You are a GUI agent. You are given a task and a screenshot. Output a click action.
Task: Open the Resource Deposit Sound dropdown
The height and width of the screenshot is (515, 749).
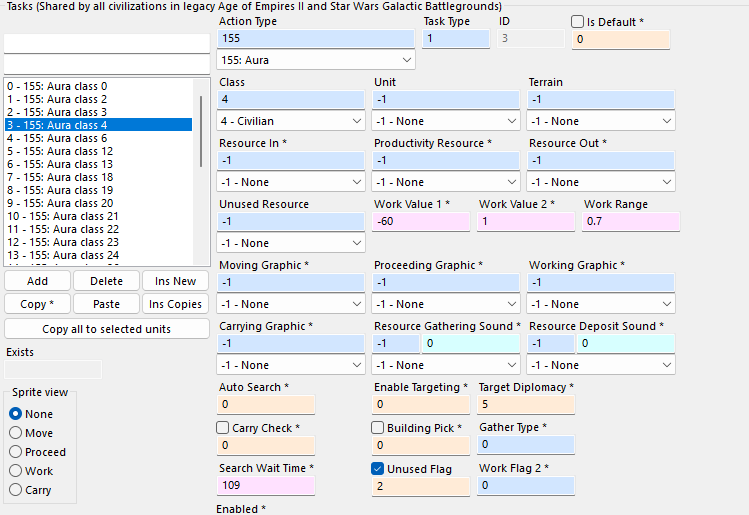[601, 365]
